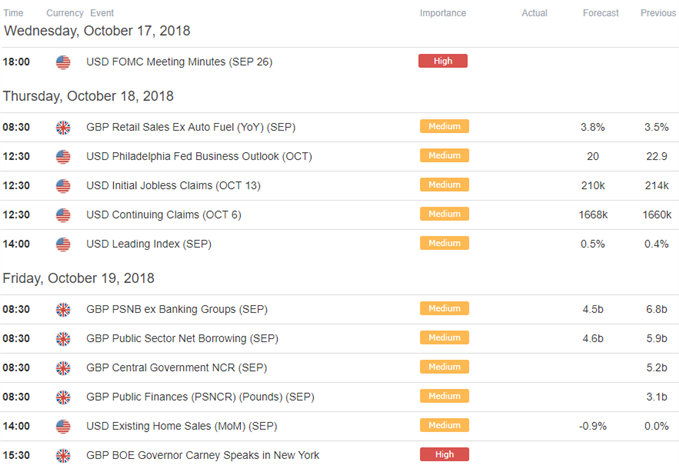Open the USD FOMC Meeting Minutes (SEP 26) event

click(179, 62)
